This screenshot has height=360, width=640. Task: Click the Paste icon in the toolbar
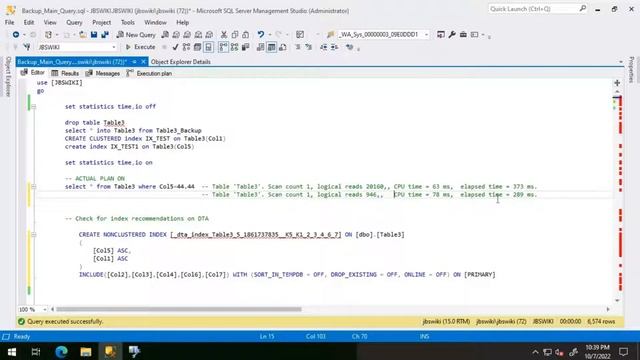(245, 35)
